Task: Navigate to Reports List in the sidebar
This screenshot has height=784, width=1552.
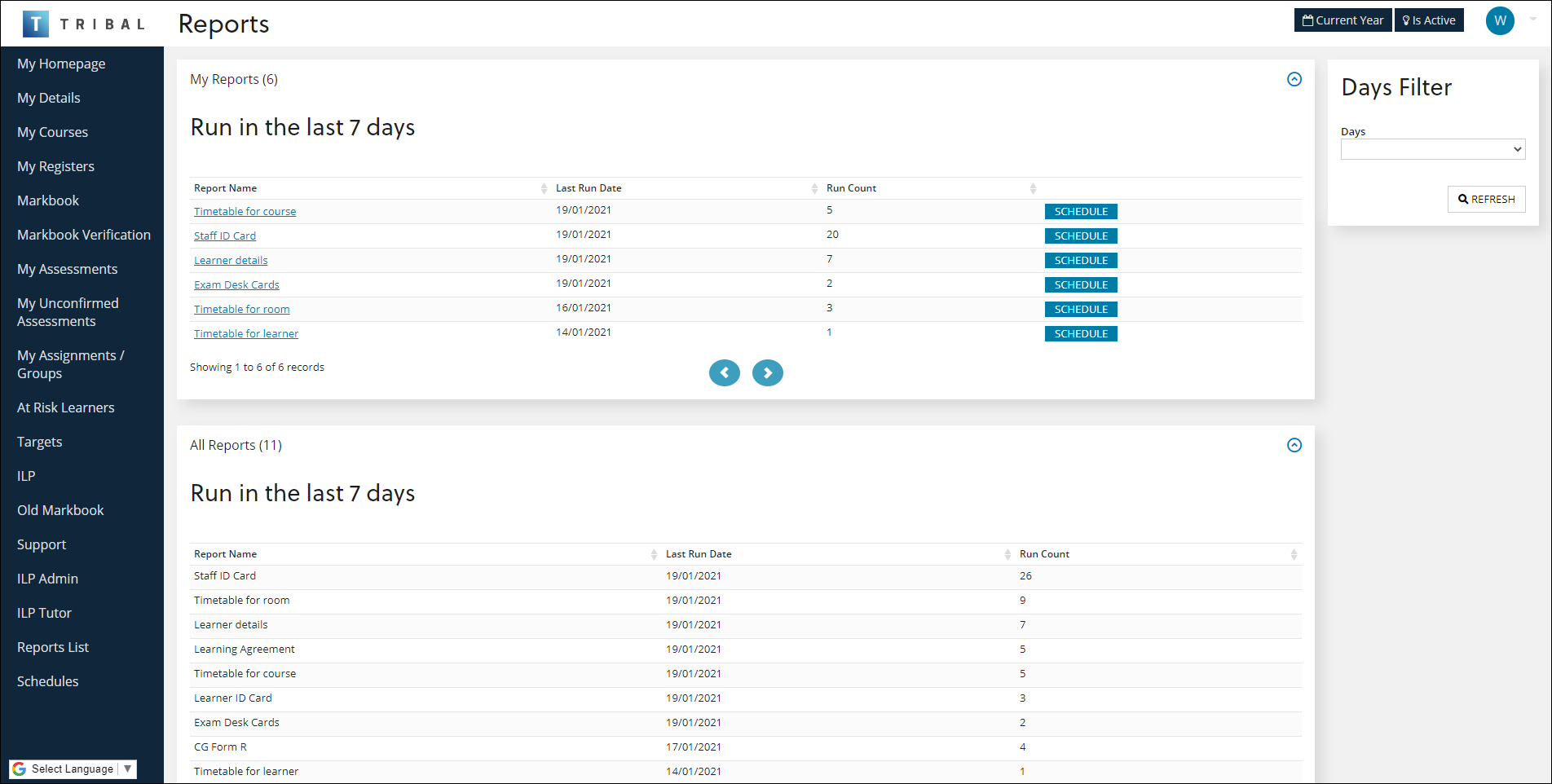Action: click(52, 647)
